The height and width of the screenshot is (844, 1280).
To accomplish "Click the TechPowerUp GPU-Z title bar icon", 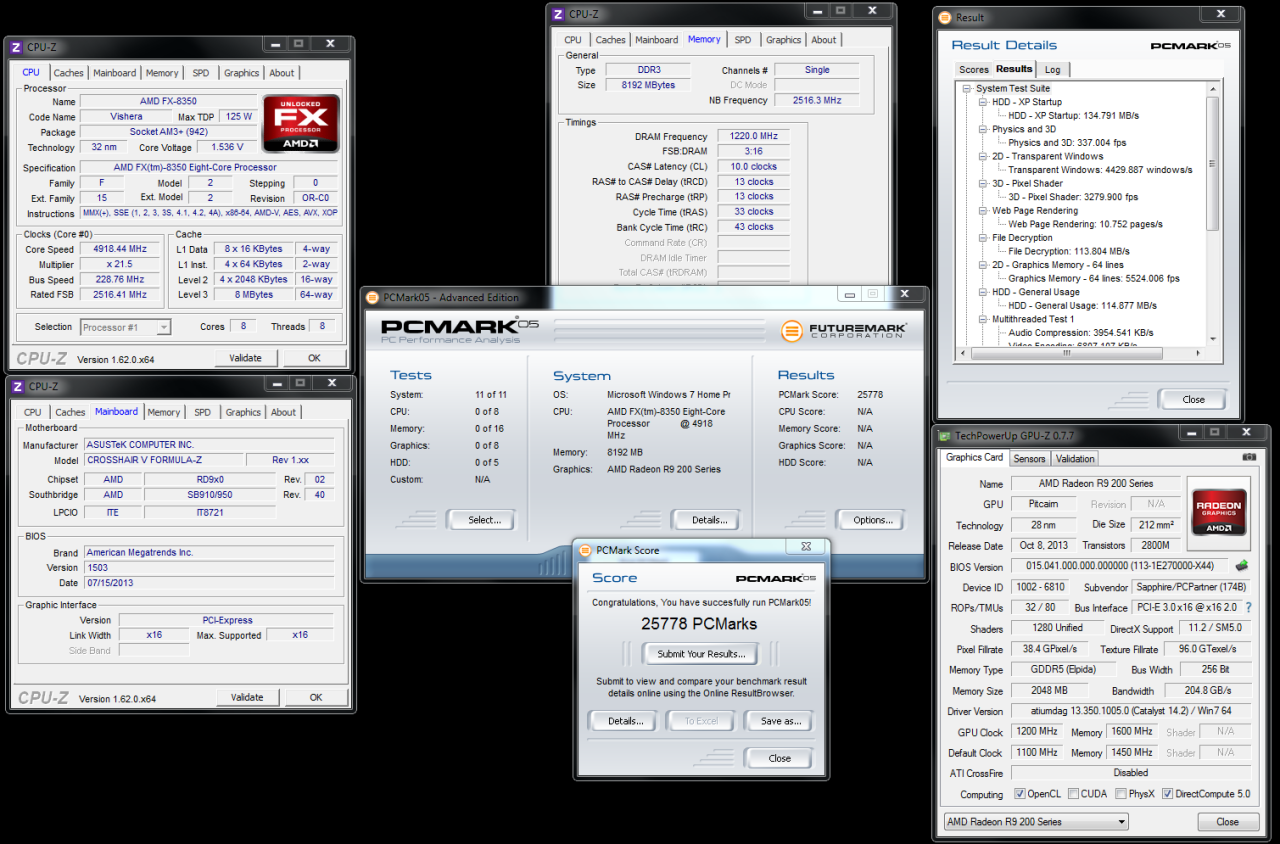I will 945,435.
